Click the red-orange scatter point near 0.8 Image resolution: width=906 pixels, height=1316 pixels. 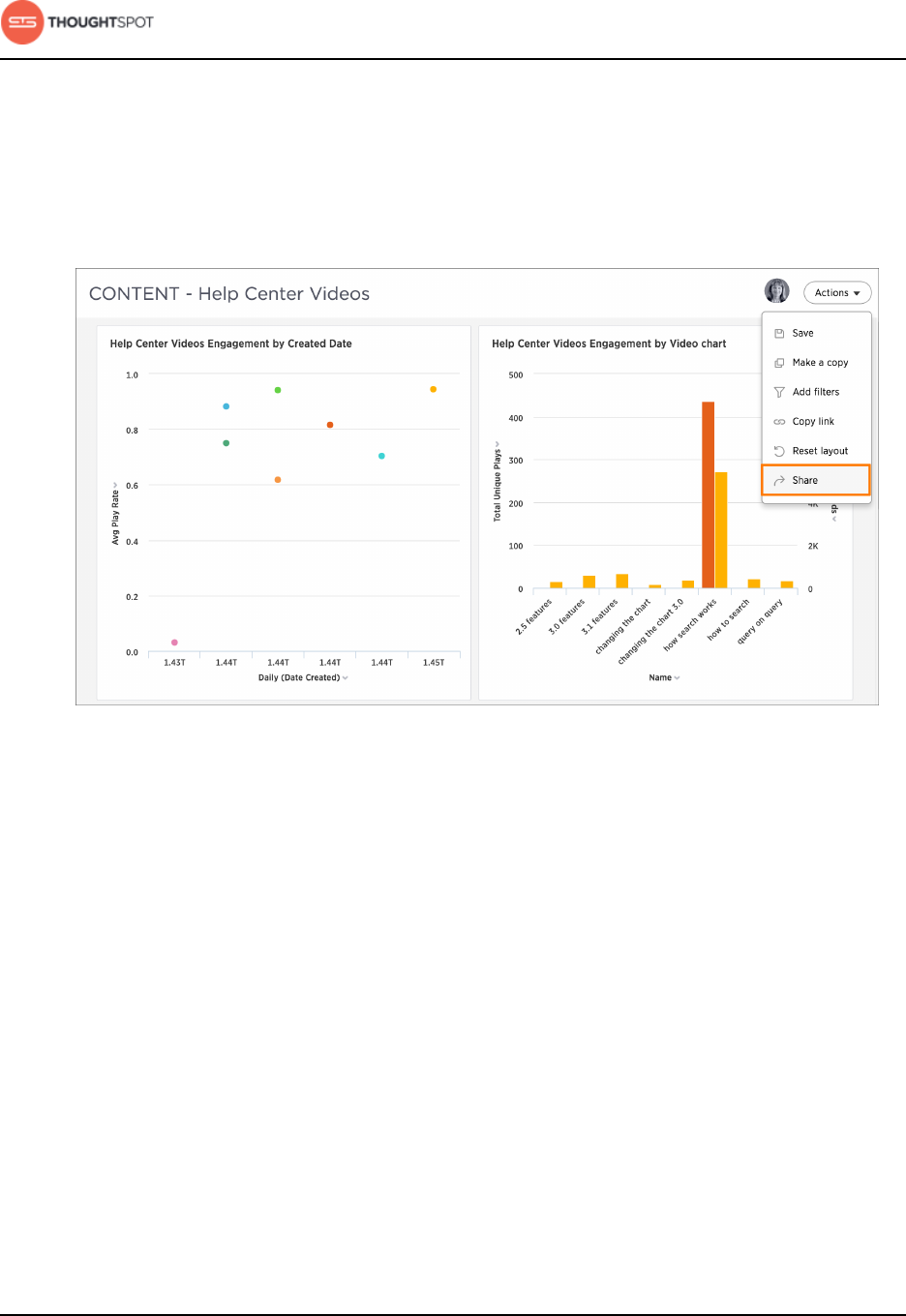pyautogui.click(x=330, y=425)
